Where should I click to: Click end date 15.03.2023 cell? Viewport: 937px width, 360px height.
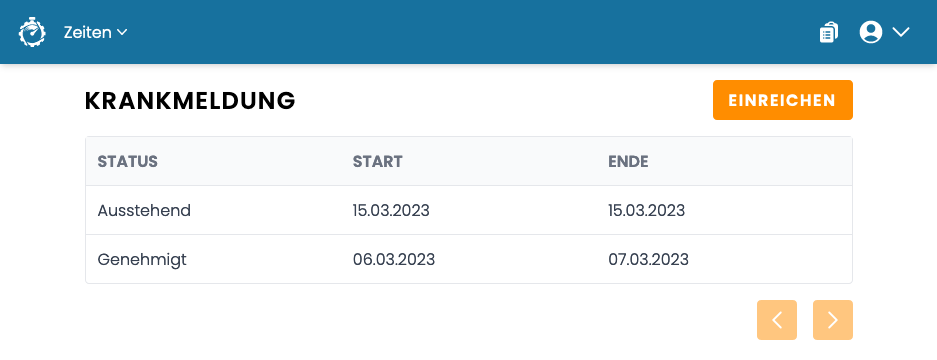647,210
